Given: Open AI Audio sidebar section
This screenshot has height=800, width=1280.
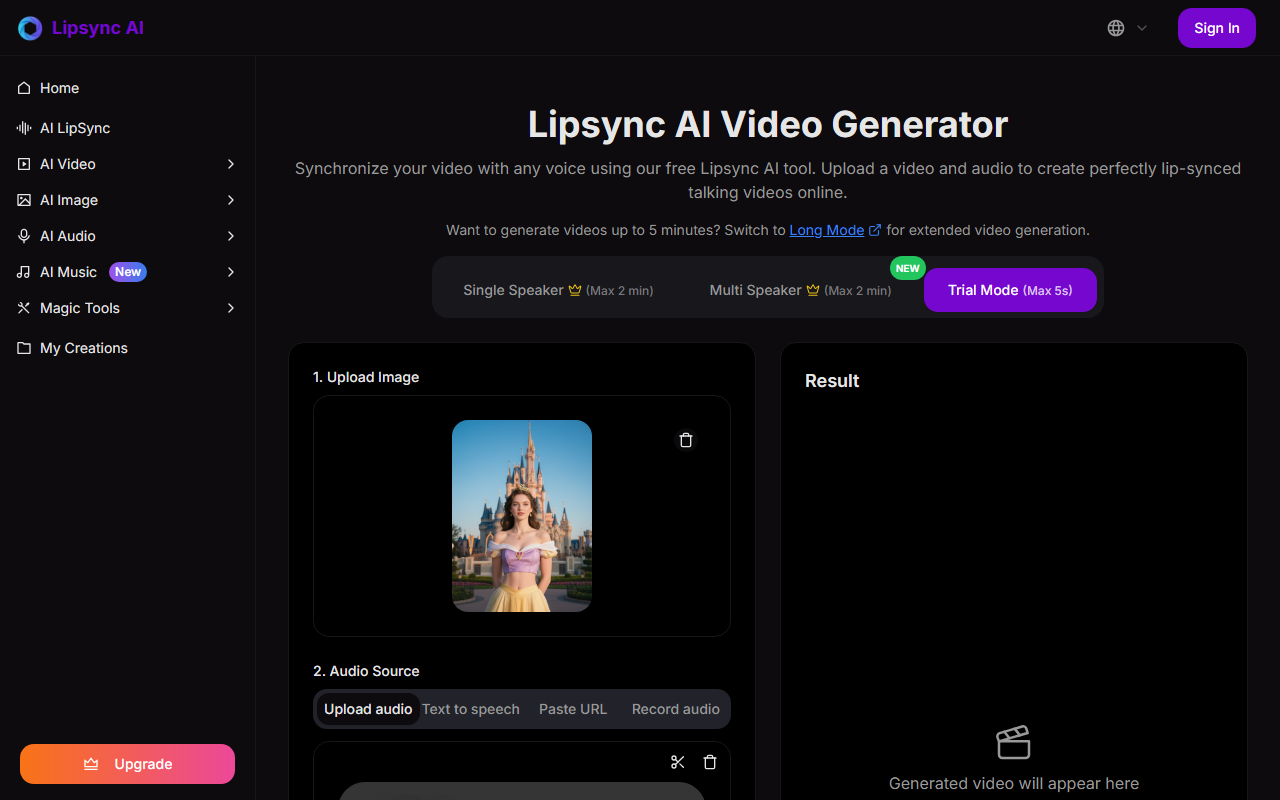Looking at the screenshot, I should pos(128,236).
